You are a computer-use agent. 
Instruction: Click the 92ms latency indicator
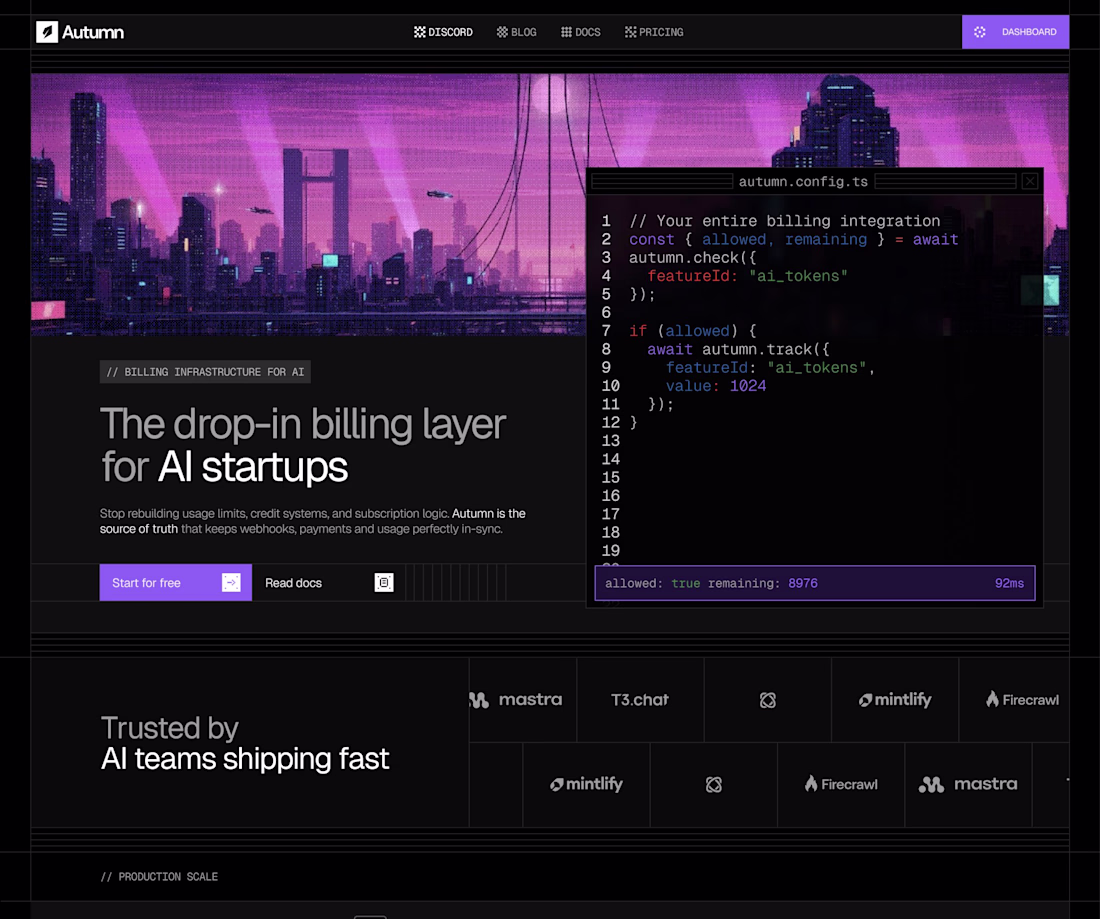(1009, 583)
